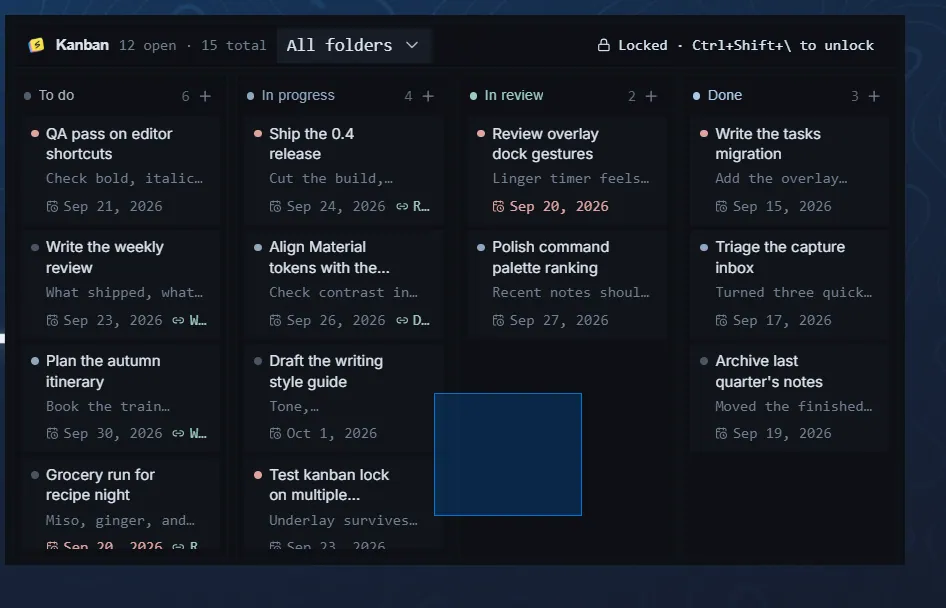Select the "Write the weekly review" card title

point(105,257)
